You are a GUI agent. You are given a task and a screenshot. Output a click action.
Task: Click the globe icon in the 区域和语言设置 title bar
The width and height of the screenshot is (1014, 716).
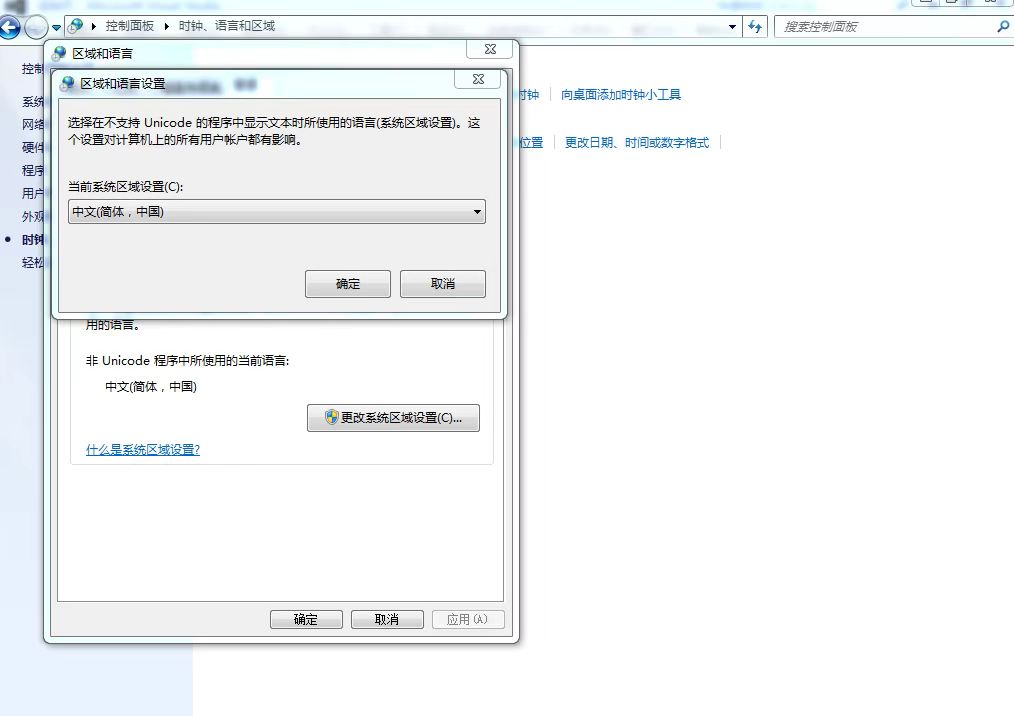pos(67,83)
